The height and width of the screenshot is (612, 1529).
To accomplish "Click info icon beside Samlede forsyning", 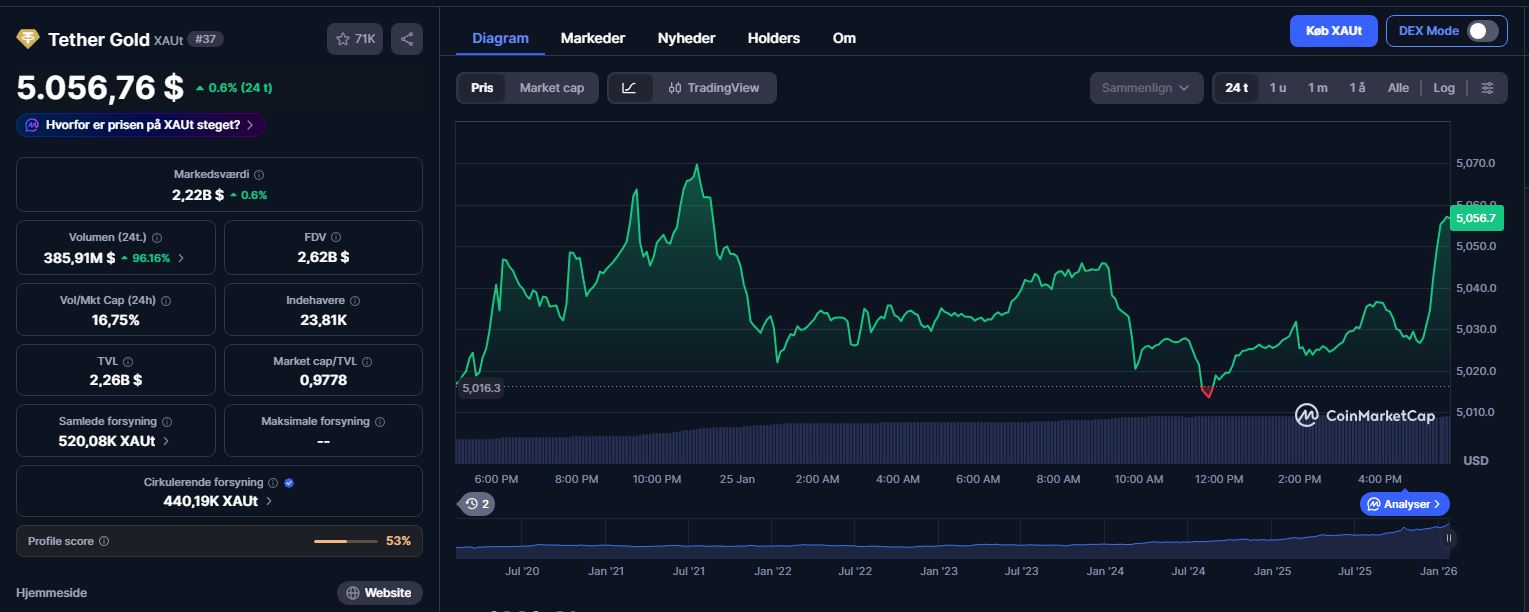I will pos(166,422).
